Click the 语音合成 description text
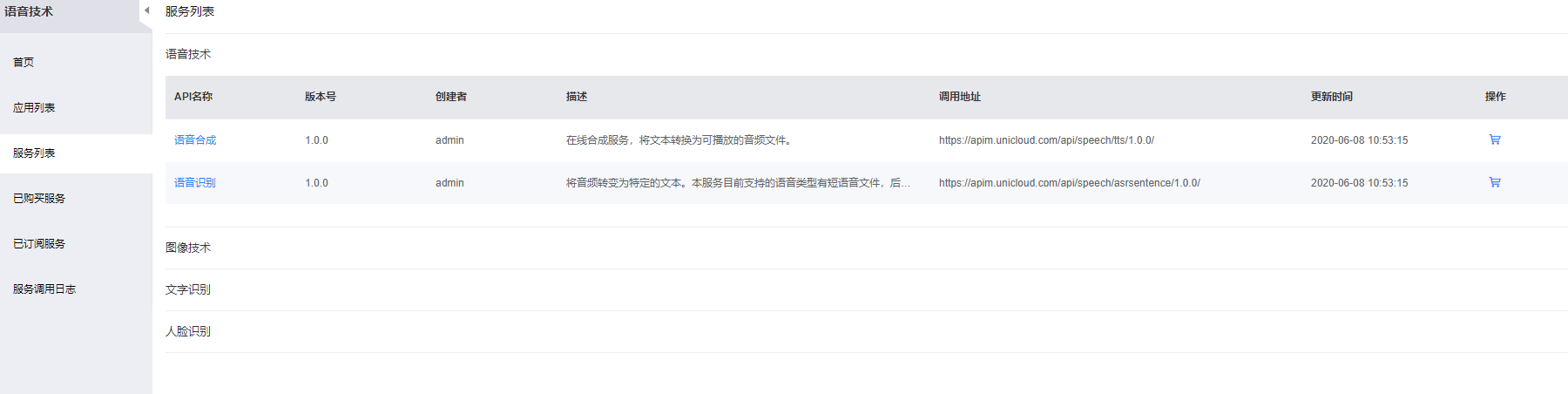This screenshot has width=1568, height=394. tap(679, 140)
